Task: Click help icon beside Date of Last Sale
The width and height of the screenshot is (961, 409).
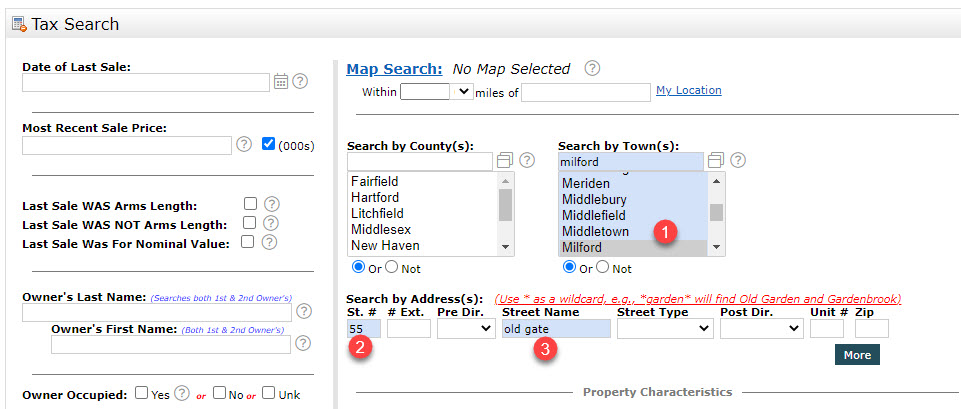Action: (300, 82)
